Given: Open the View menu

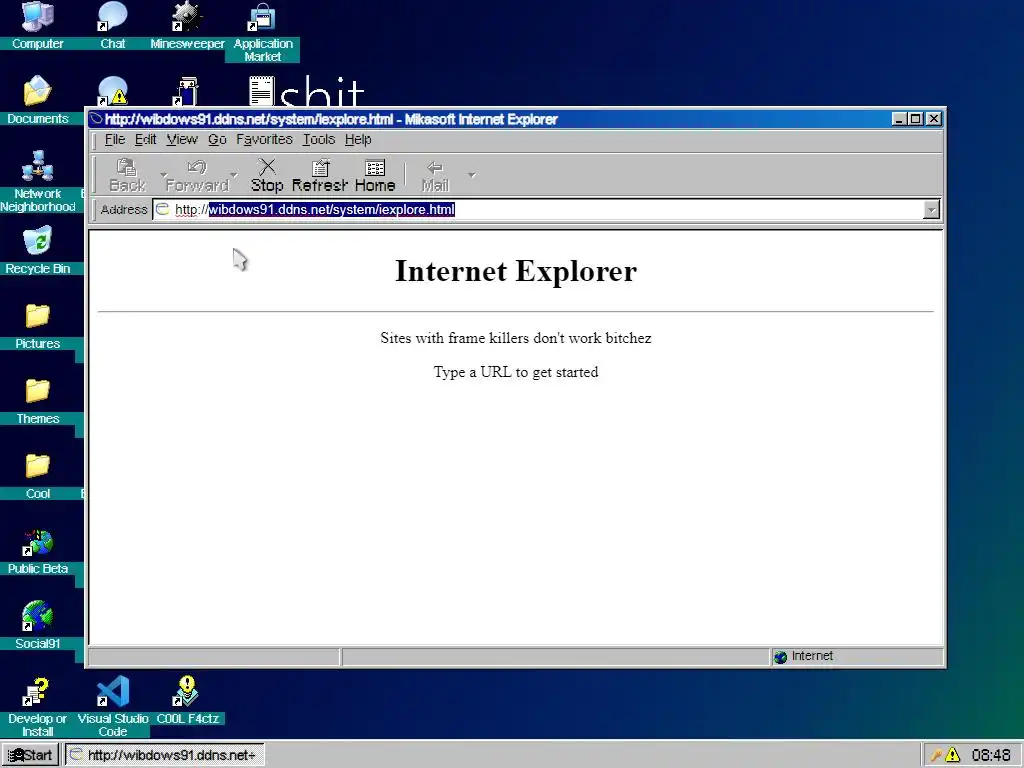Looking at the screenshot, I should pos(182,140).
